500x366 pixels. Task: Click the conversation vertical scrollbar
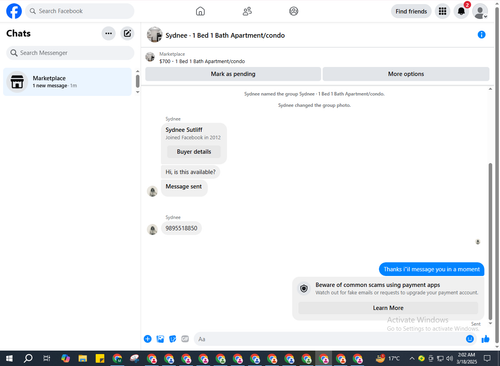click(490, 241)
